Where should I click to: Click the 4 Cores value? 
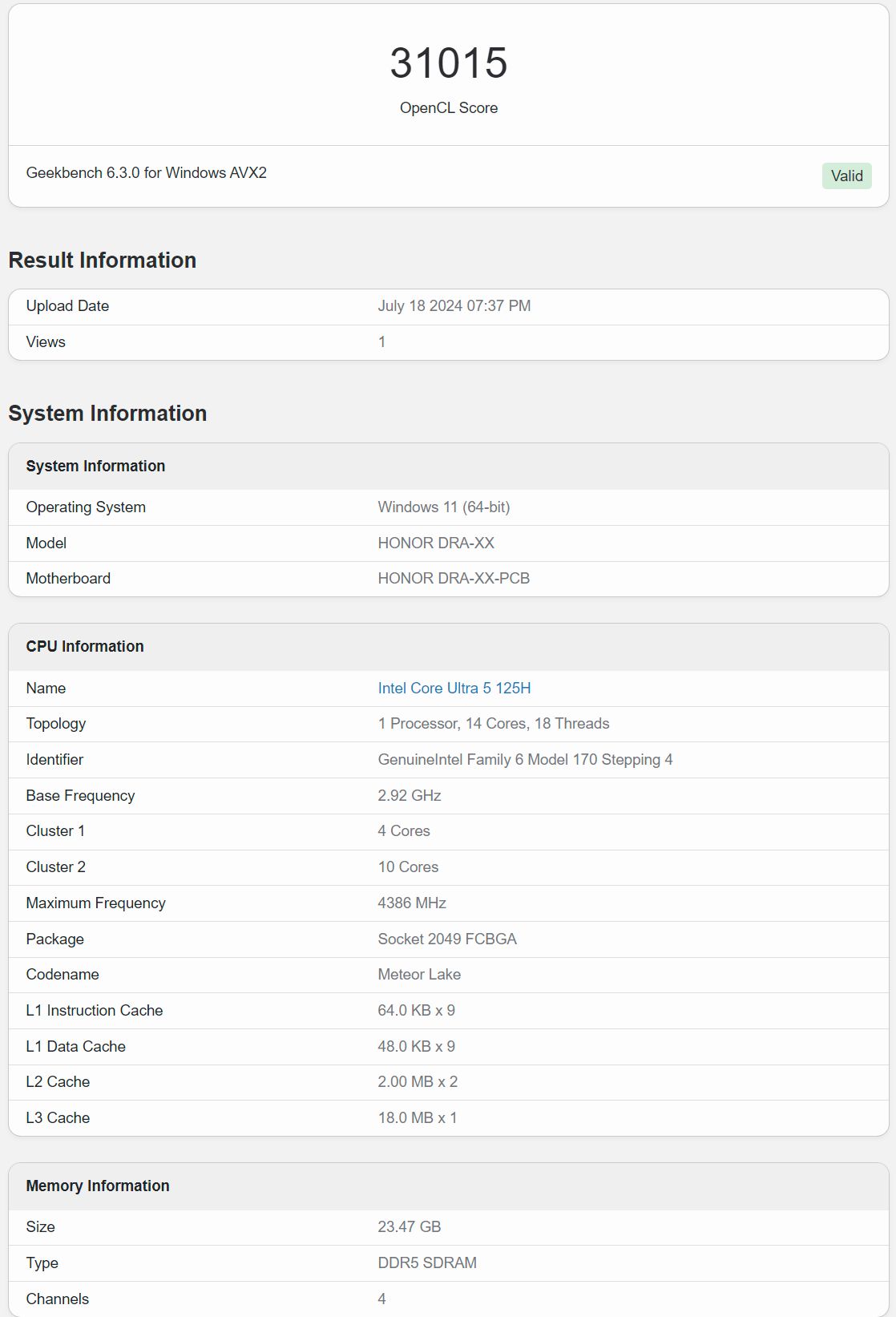pos(403,830)
